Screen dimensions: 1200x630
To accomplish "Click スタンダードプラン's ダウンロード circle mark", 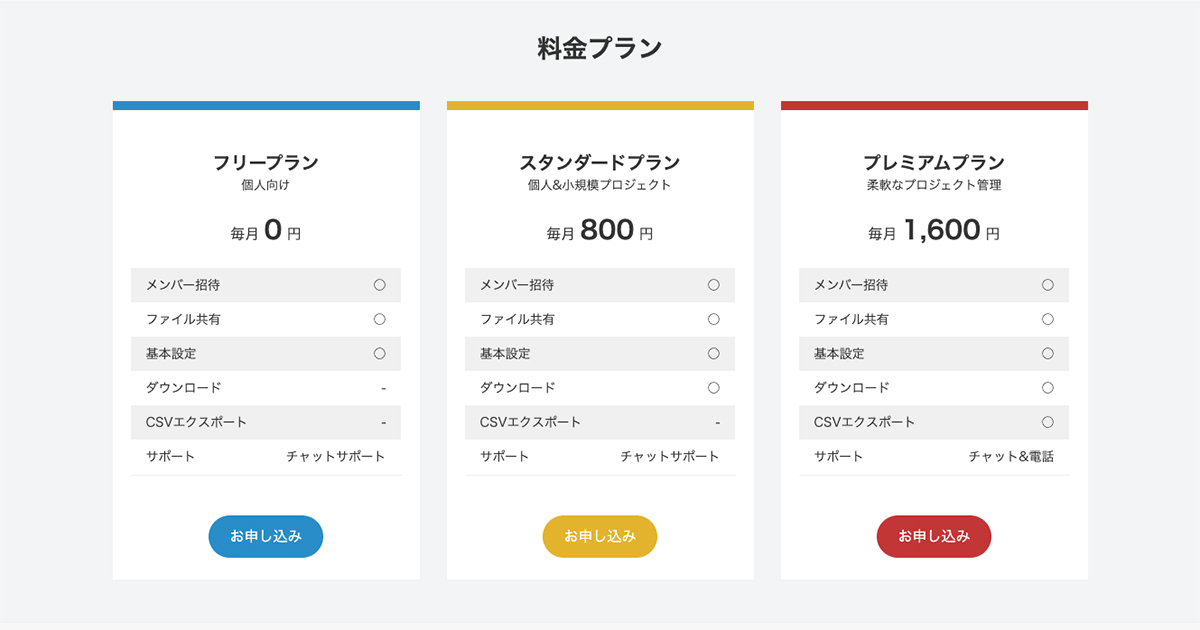I will click(x=713, y=387).
